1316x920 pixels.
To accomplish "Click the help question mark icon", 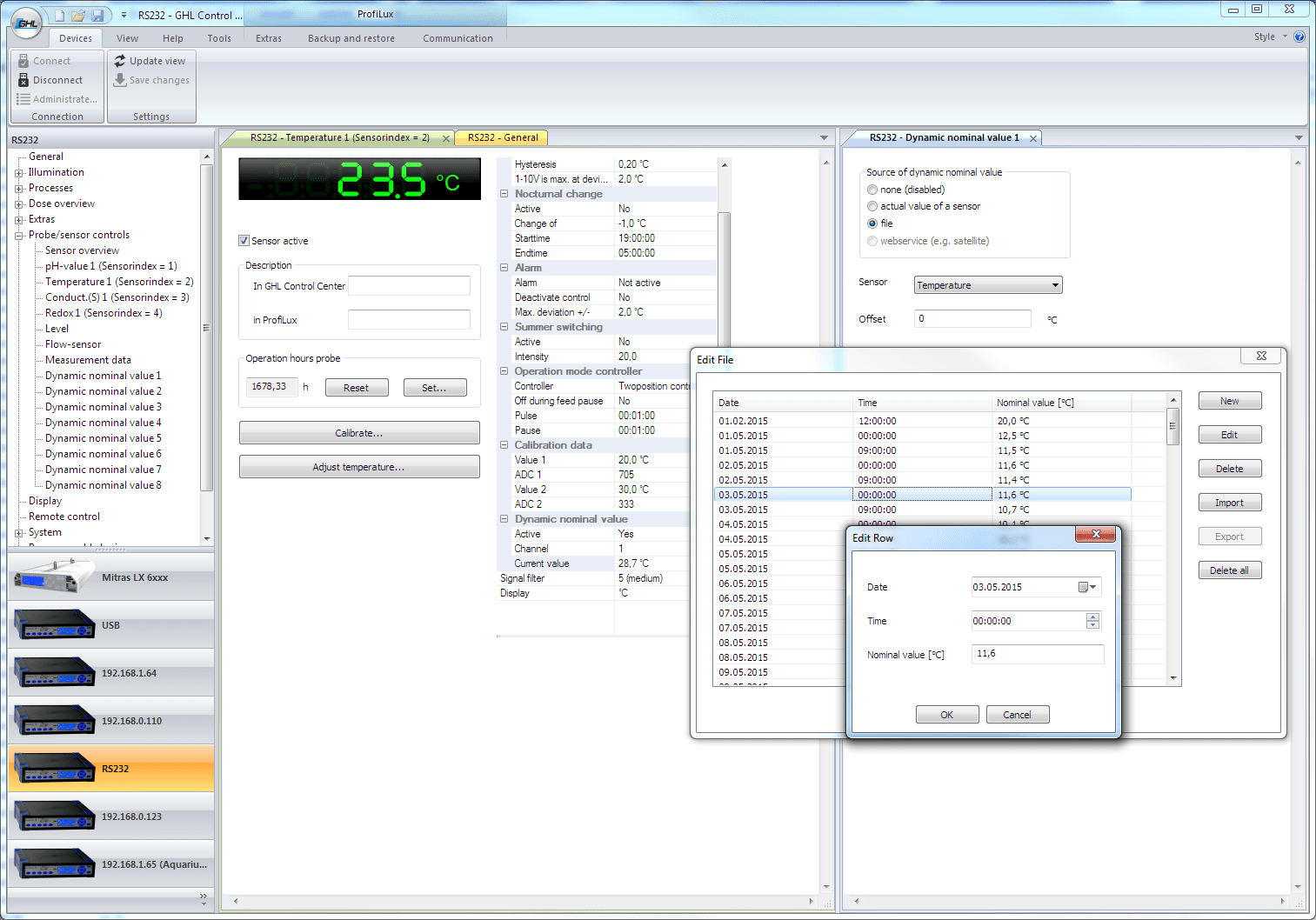I will point(1299,37).
